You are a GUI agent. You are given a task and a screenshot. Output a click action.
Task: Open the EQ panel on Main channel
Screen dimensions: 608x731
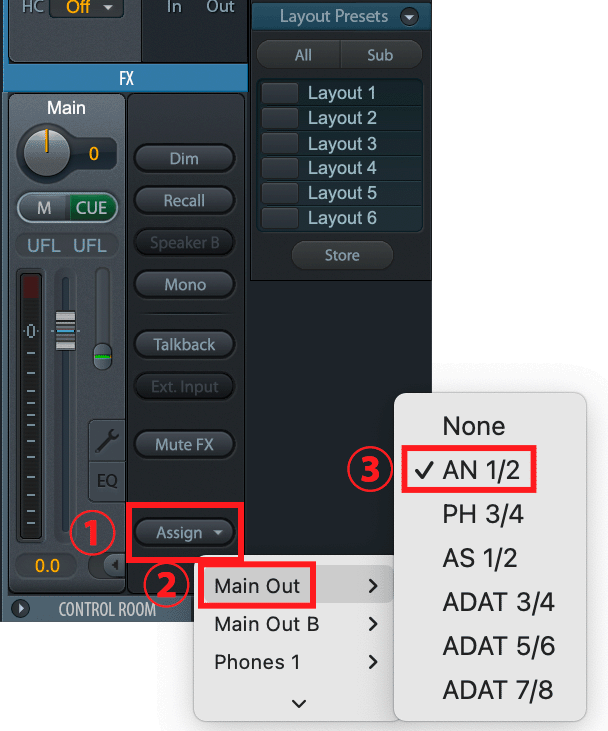coord(106,481)
